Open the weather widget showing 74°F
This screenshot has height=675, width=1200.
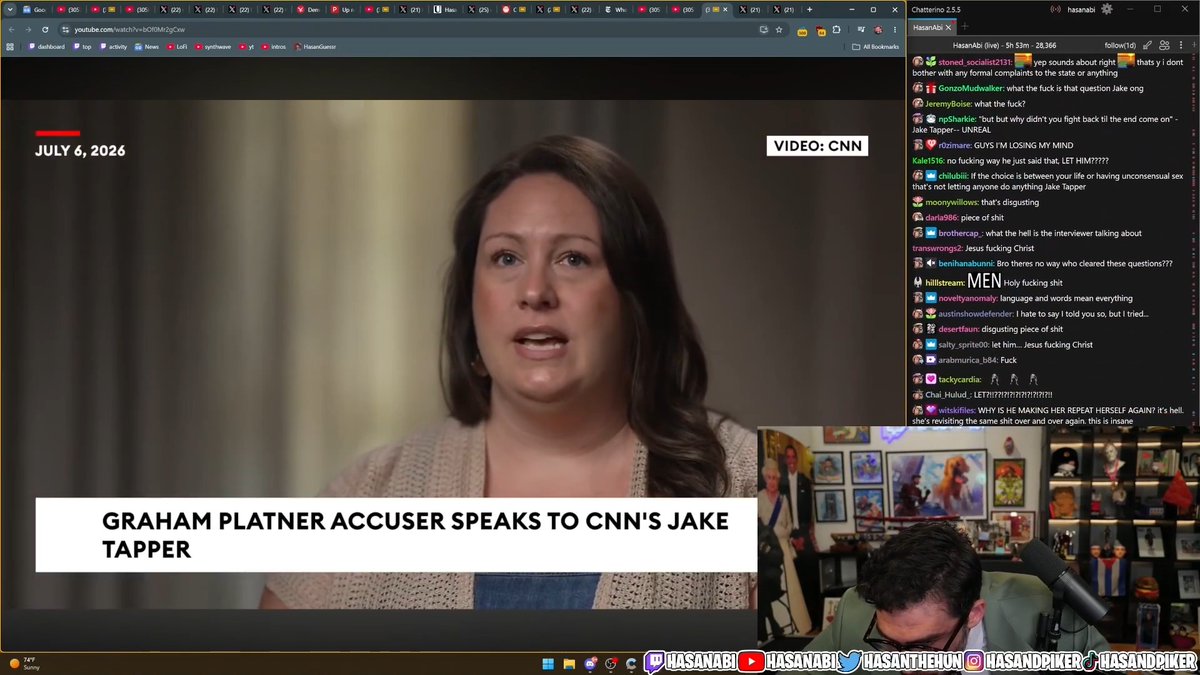click(x=26, y=663)
